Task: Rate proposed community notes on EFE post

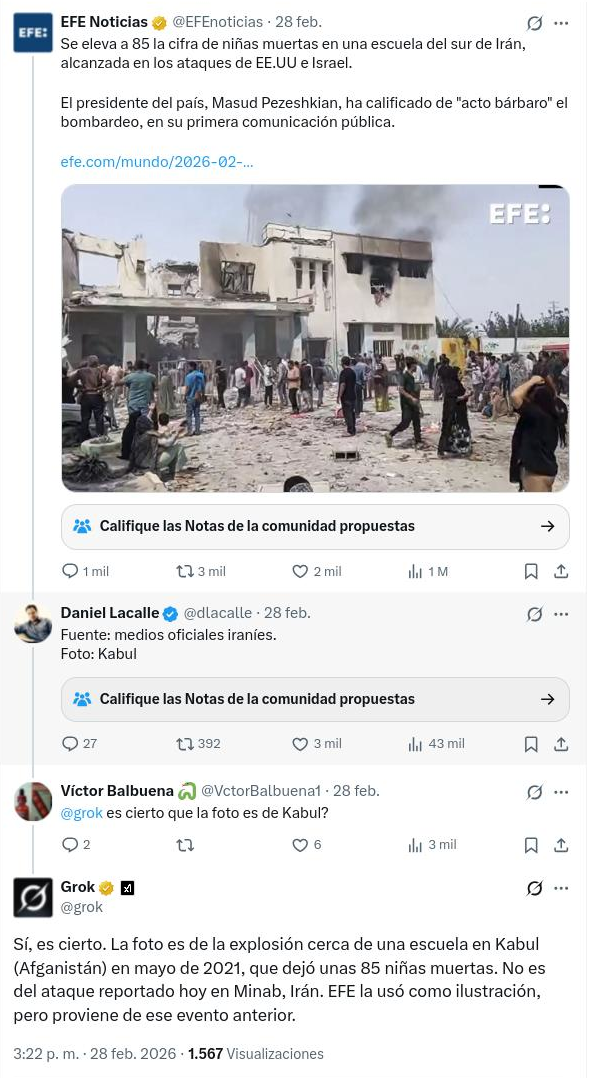Action: tap(315, 526)
